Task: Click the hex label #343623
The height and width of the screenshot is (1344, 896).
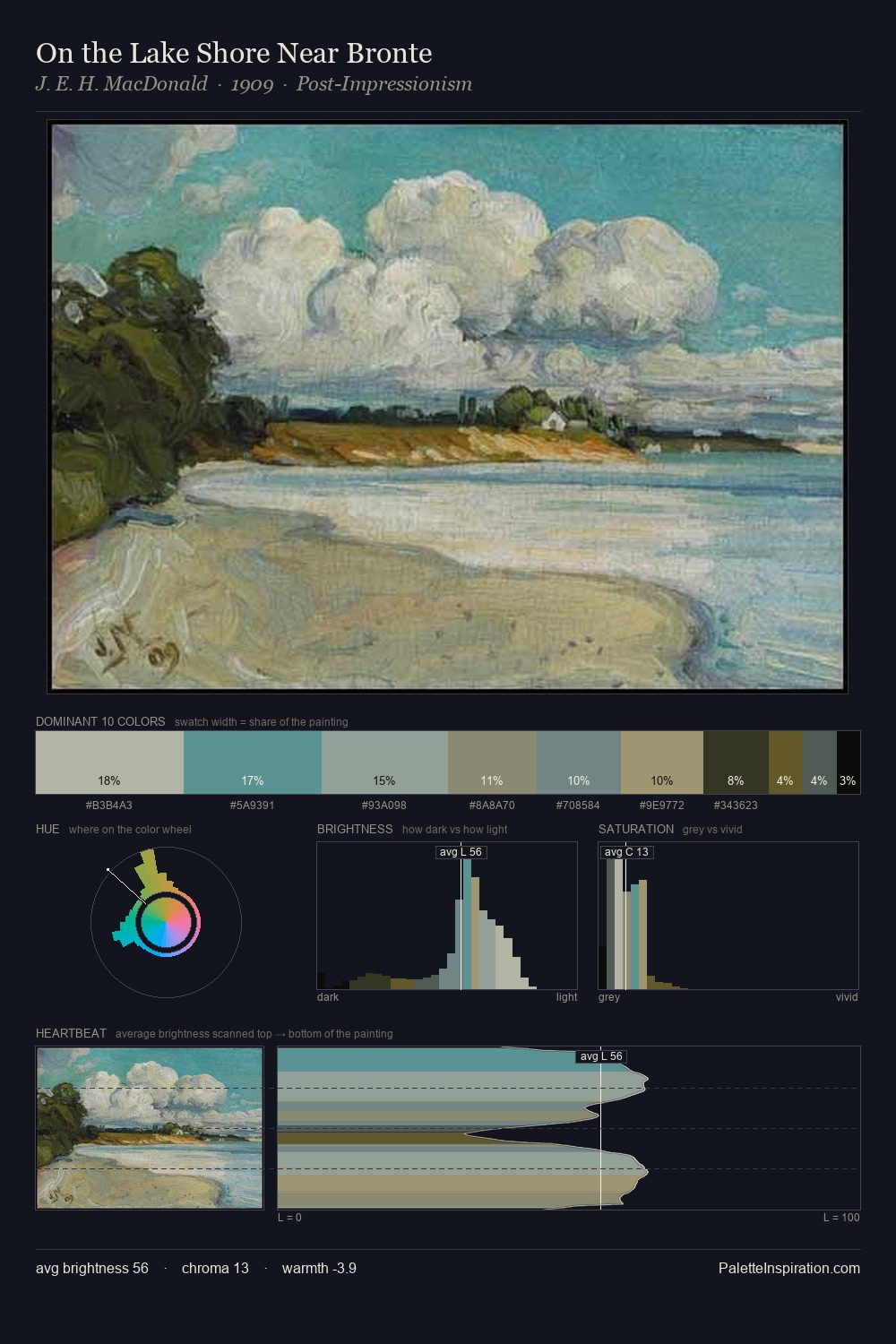Action: 736,806
